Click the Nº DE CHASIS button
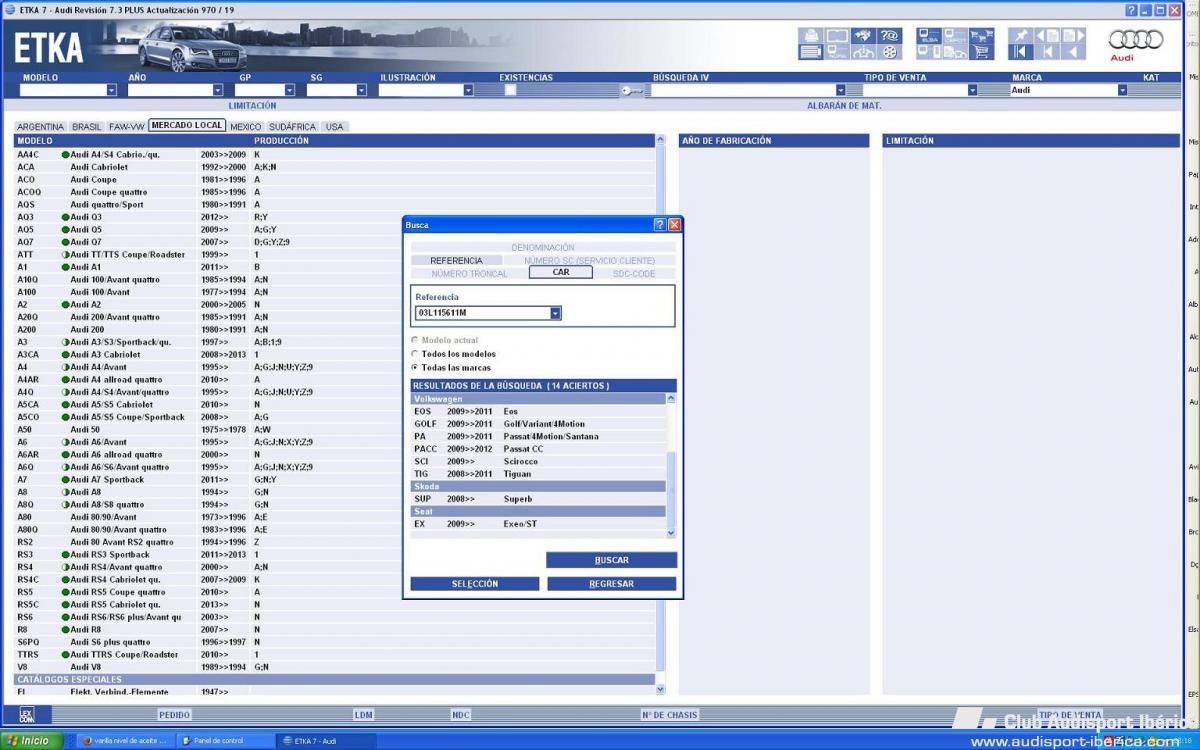Screen dimensions: 1200x750 [x=669, y=715]
